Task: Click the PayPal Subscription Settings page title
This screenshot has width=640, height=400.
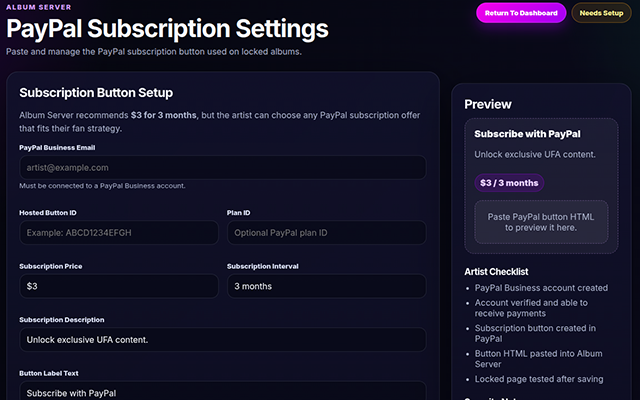Action: tap(167, 29)
